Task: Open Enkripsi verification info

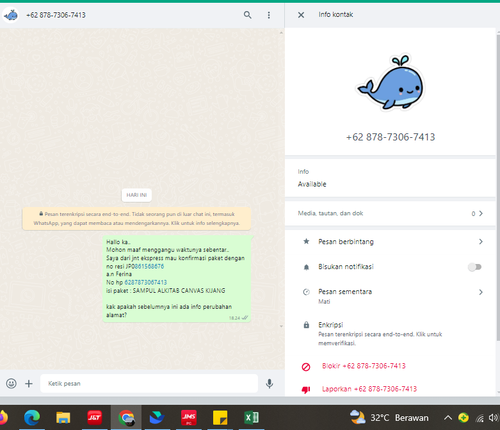Action: (x=390, y=333)
